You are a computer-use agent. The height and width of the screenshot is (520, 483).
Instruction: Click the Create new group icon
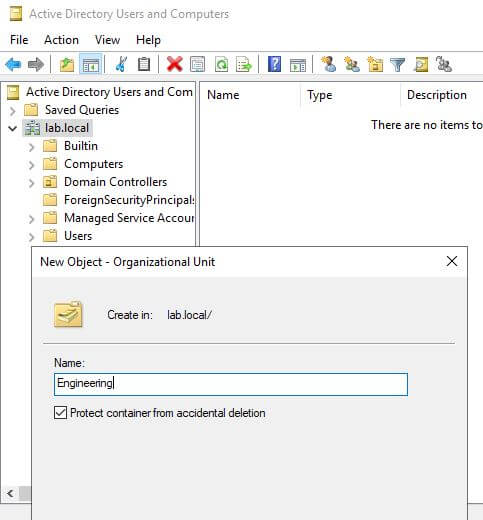coord(352,64)
